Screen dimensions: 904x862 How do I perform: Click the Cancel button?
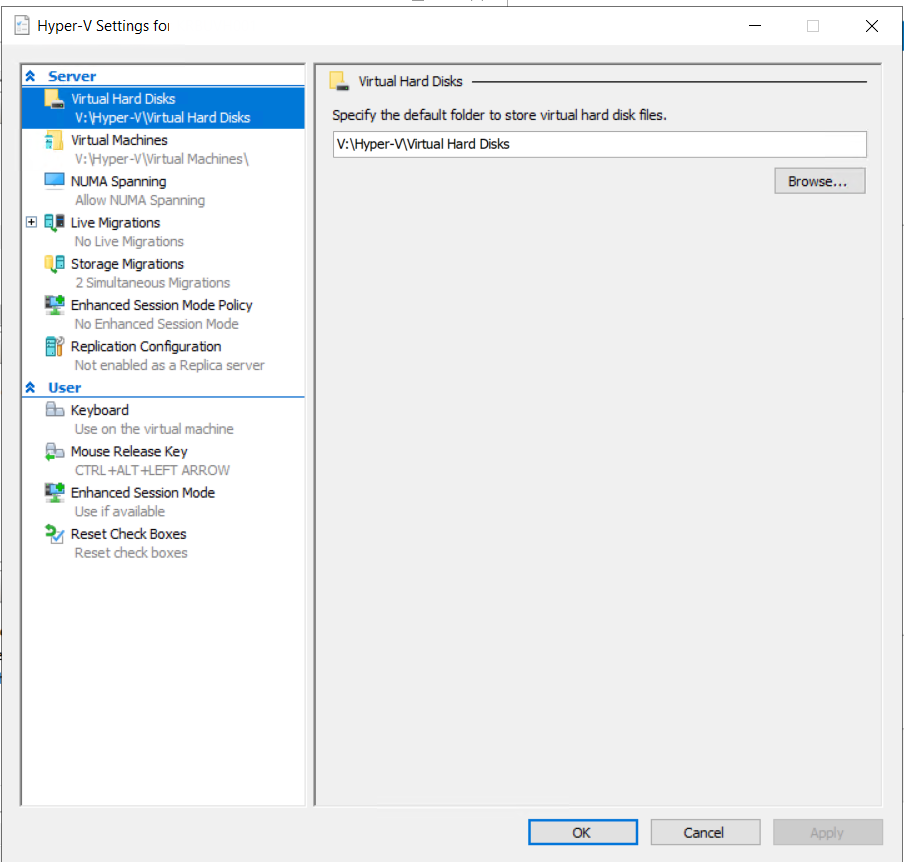click(705, 832)
